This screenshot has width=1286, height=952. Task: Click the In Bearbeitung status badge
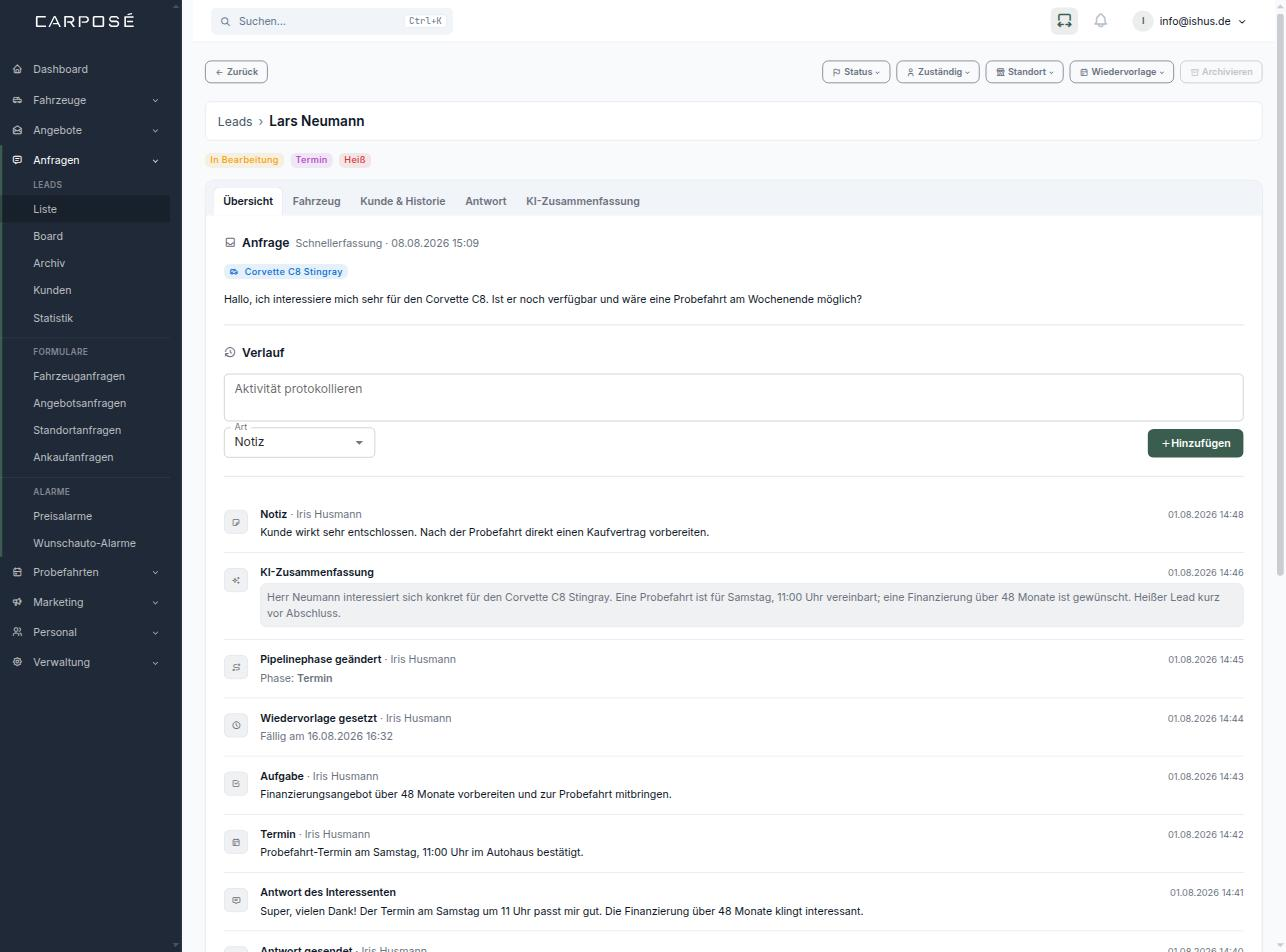(244, 160)
